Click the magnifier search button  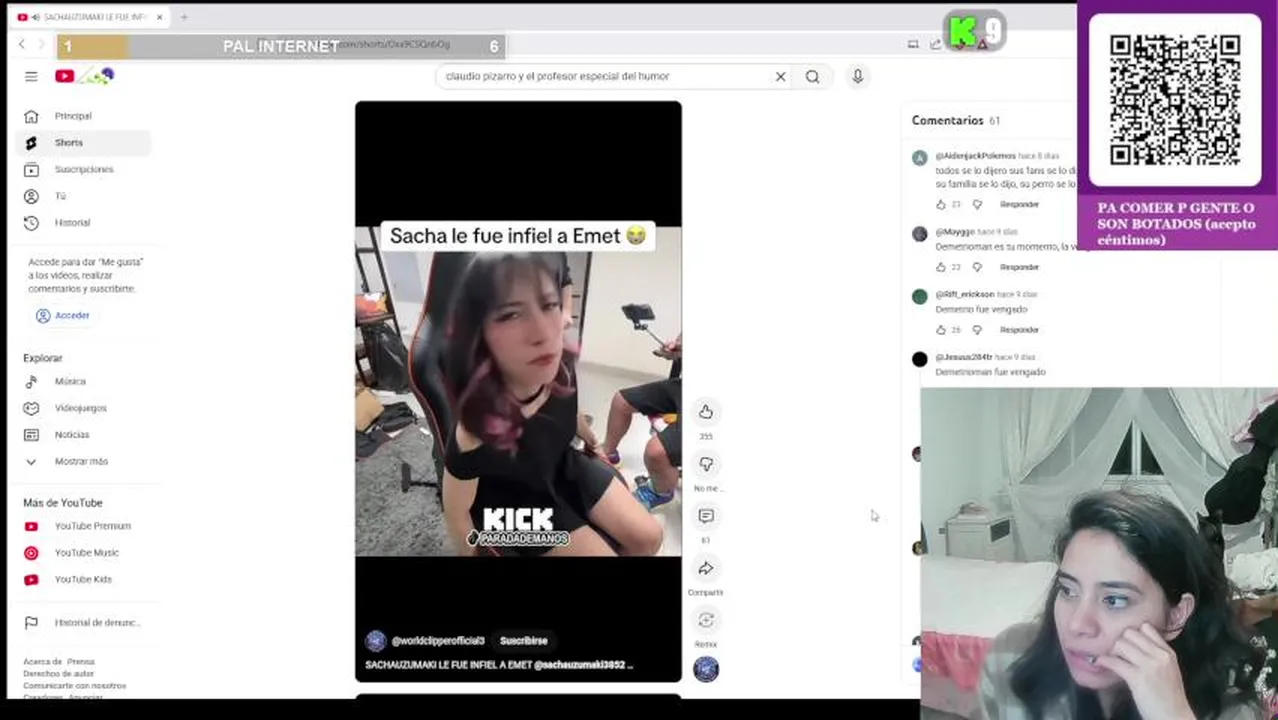[x=812, y=76]
